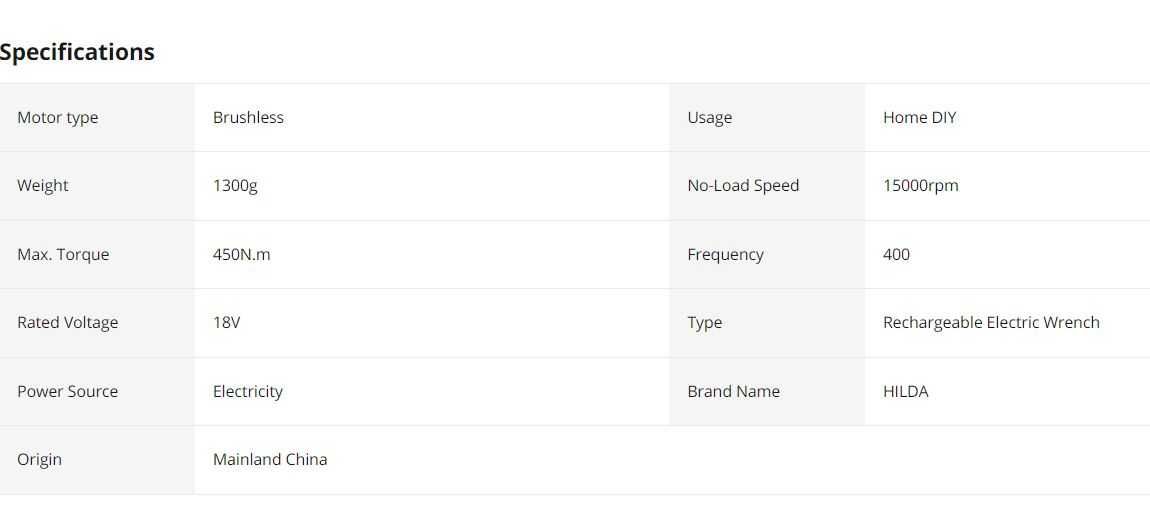The image size is (1150, 517).
Task: Select the Weight label
Action: (x=43, y=186)
